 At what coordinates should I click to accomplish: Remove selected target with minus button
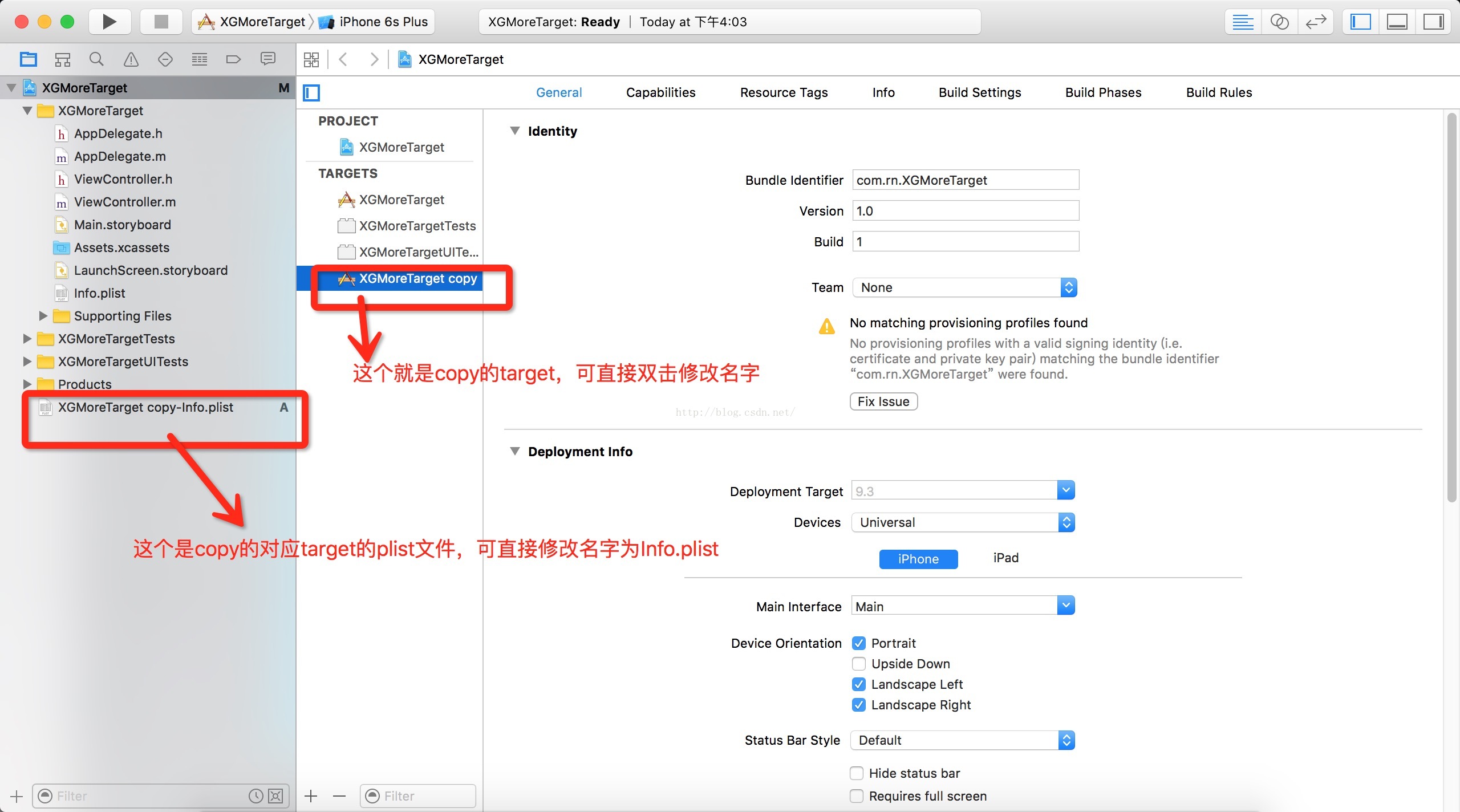click(x=339, y=796)
